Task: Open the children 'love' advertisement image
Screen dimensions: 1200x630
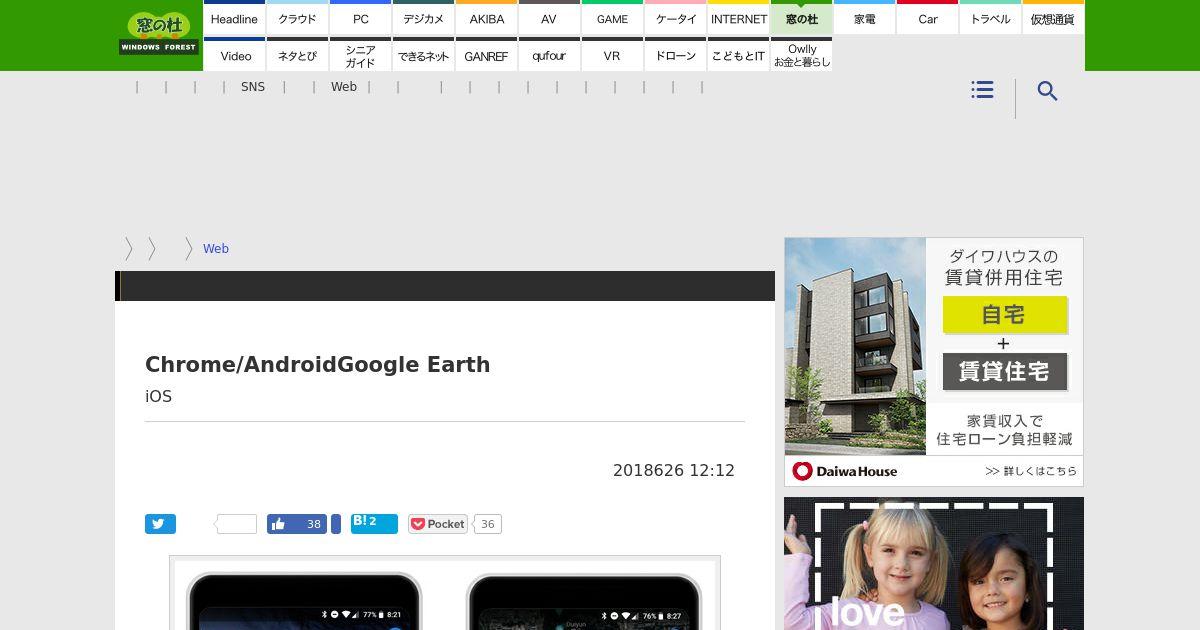Action: pos(934,563)
